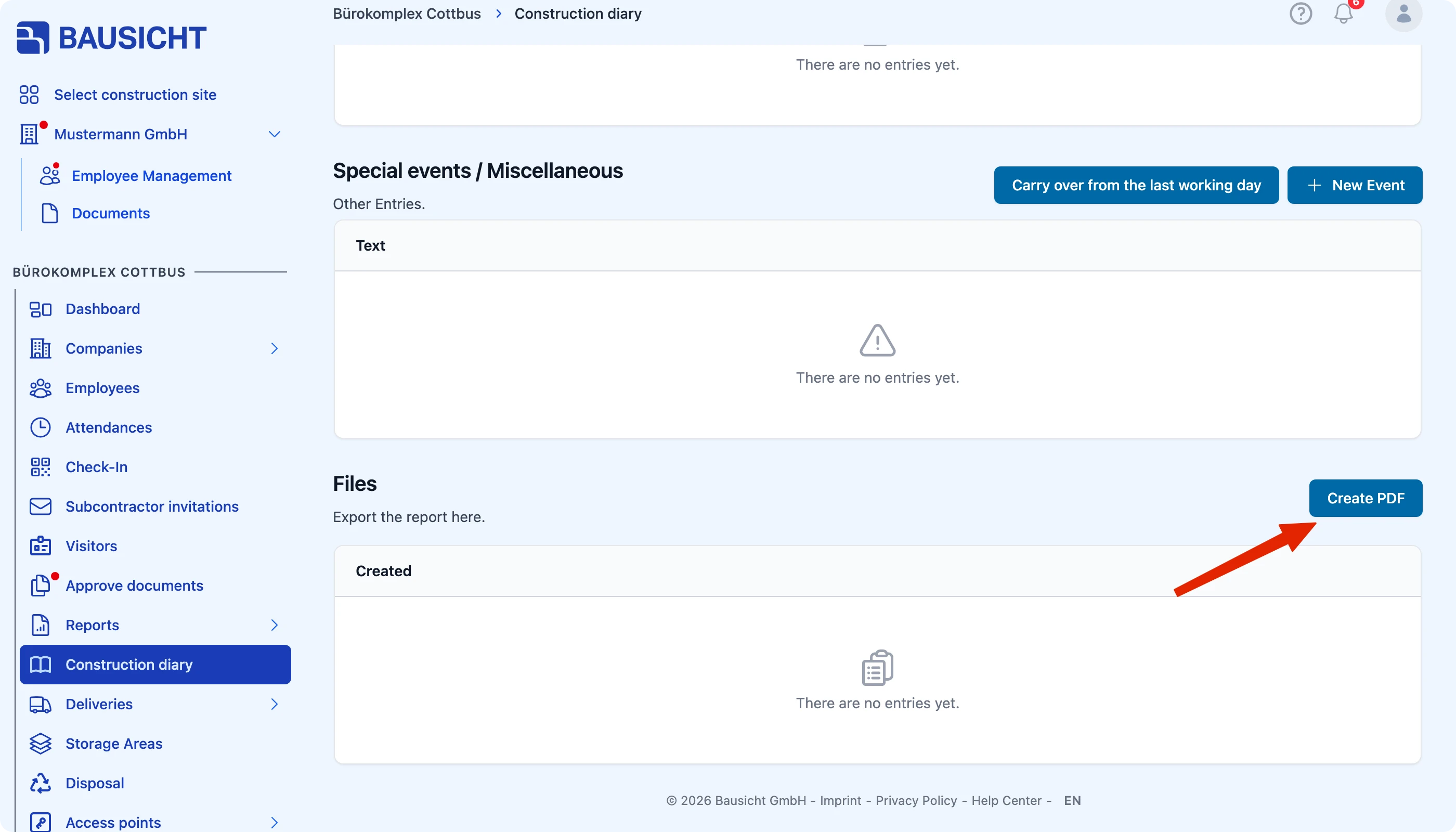Expand the Reports submenu chevron

(x=274, y=625)
